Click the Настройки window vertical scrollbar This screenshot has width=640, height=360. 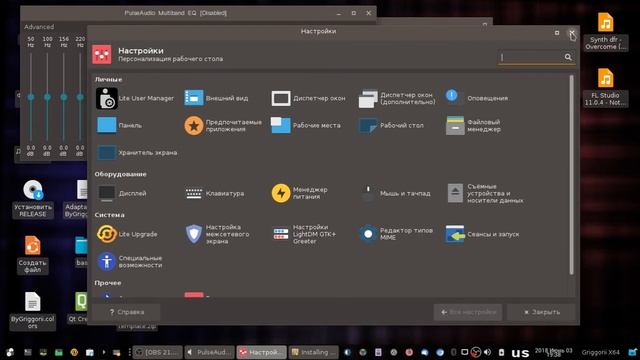[x=571, y=175]
